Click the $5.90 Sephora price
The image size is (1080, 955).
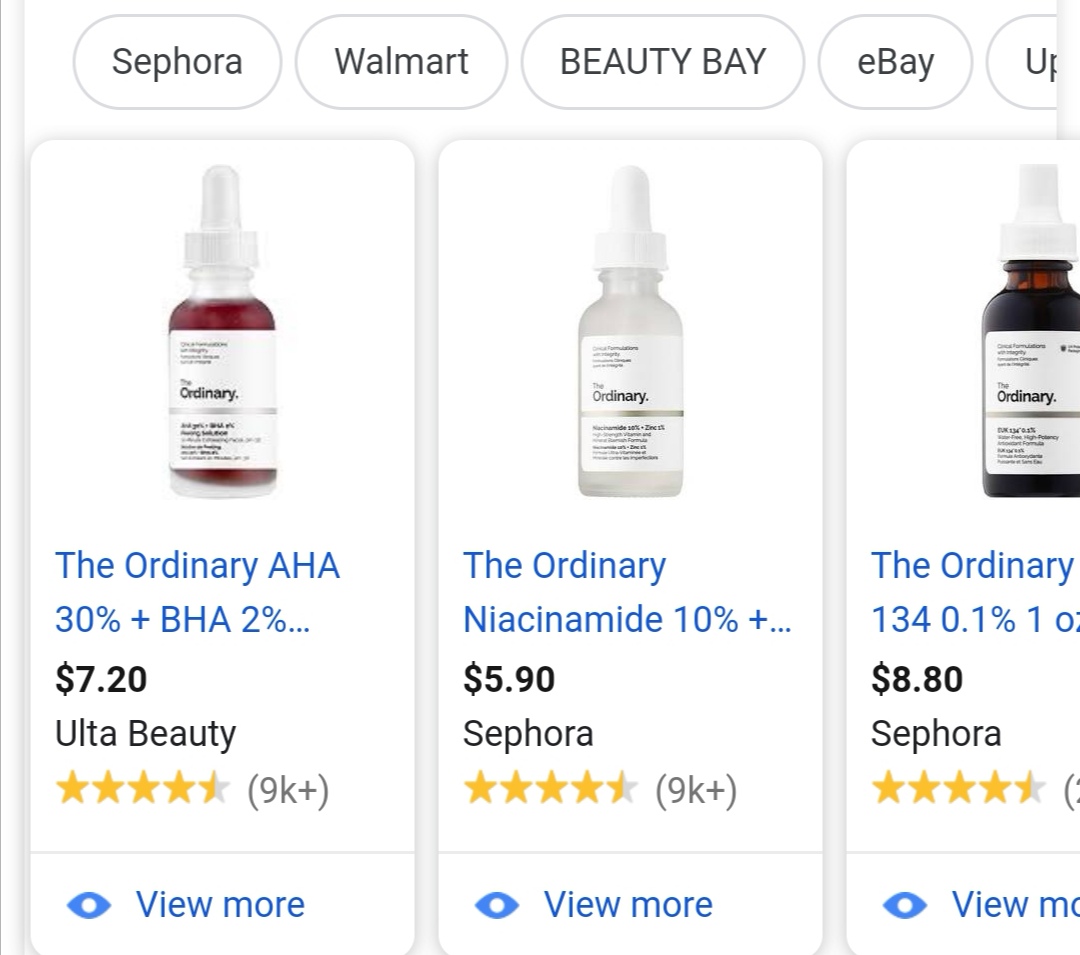(509, 679)
